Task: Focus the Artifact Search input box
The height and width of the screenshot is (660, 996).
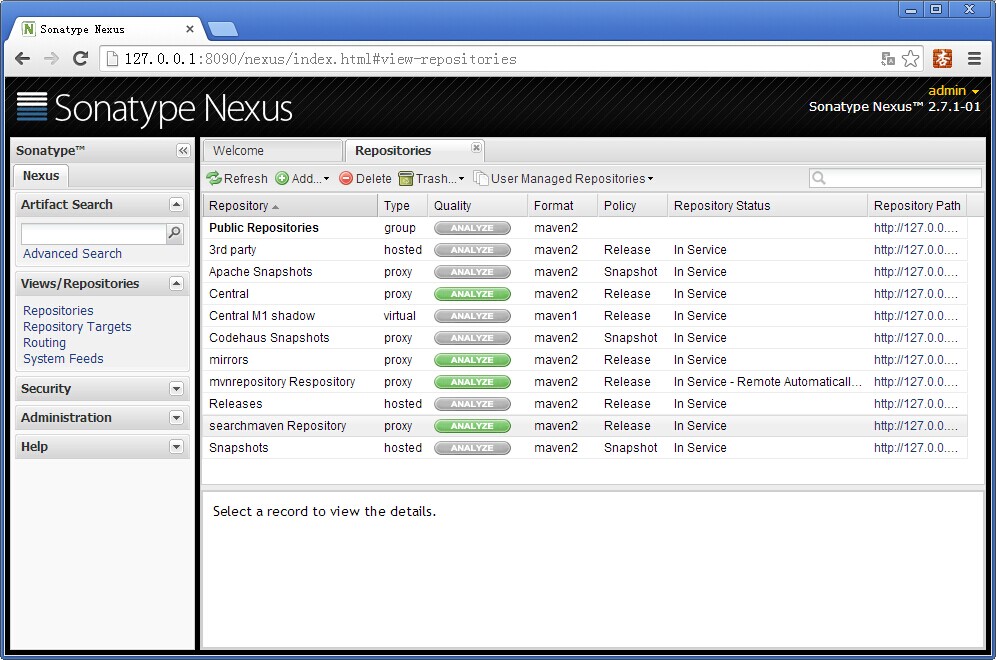Action: coord(93,233)
